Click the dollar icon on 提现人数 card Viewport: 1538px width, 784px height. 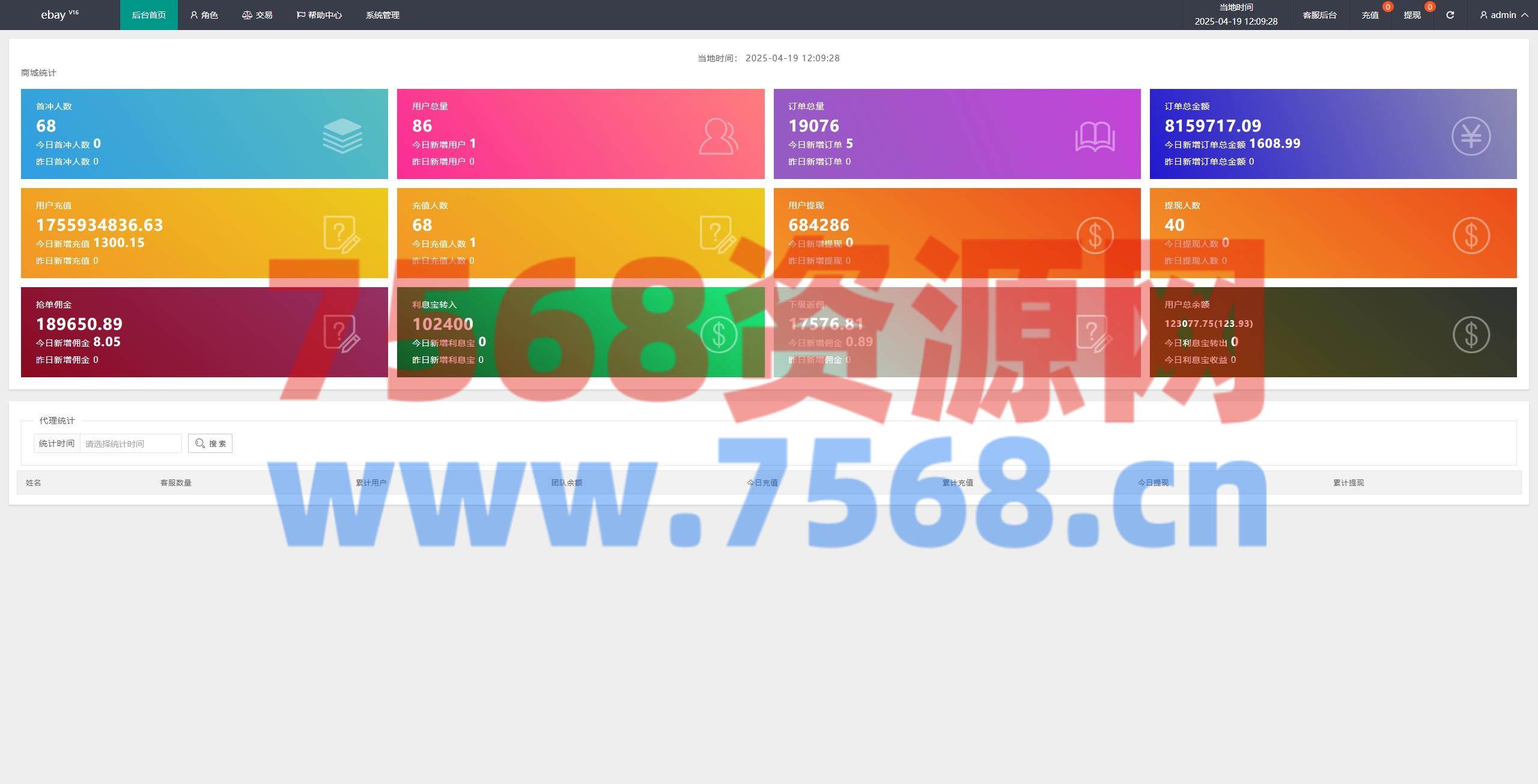click(x=1471, y=235)
